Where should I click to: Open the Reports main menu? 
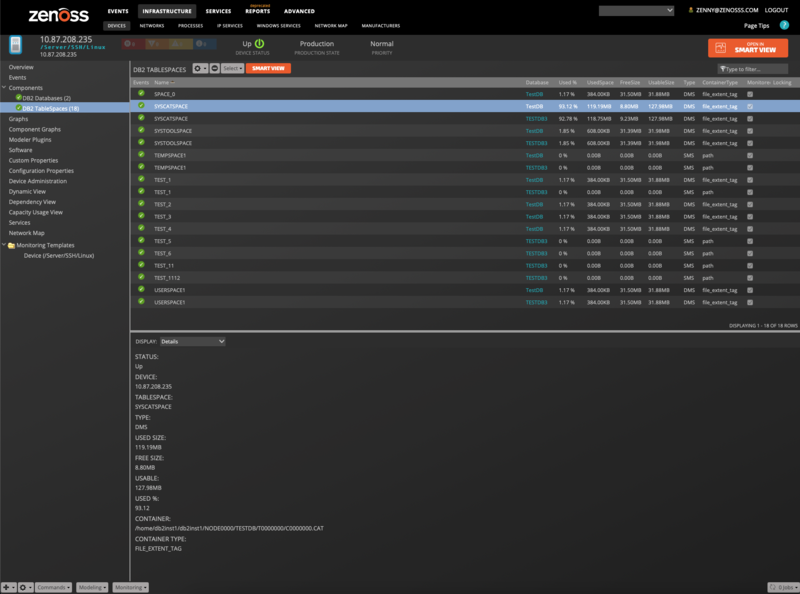(x=258, y=11)
